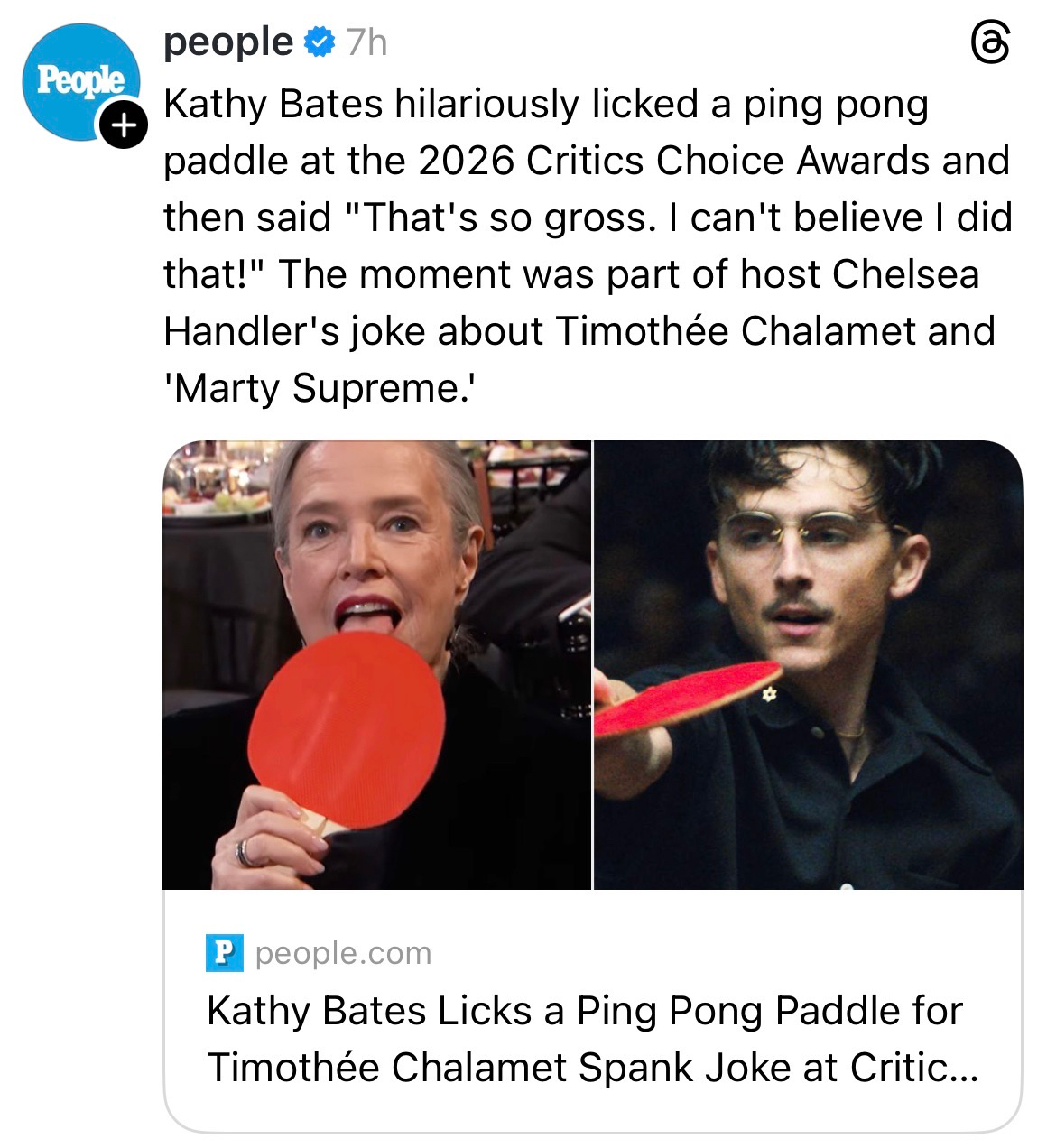Image resolution: width=1056 pixels, height=1148 pixels.
Task: Click the blue P favicon in link card
Action: point(225,953)
